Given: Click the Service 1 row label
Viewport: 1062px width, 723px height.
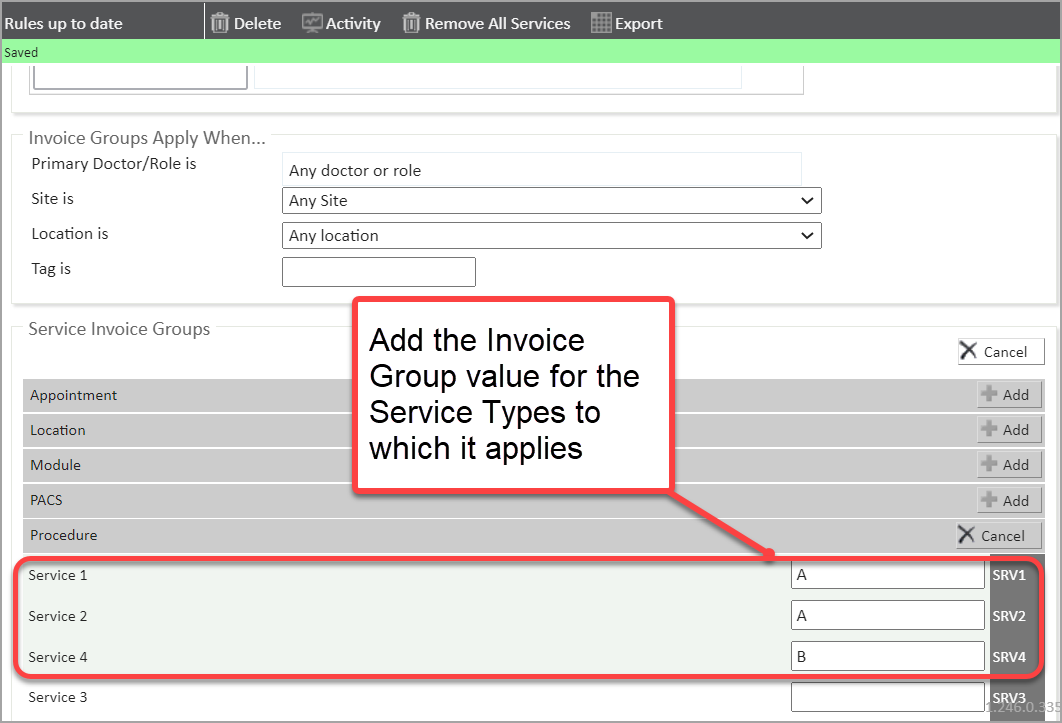Looking at the screenshot, I should tap(58, 575).
